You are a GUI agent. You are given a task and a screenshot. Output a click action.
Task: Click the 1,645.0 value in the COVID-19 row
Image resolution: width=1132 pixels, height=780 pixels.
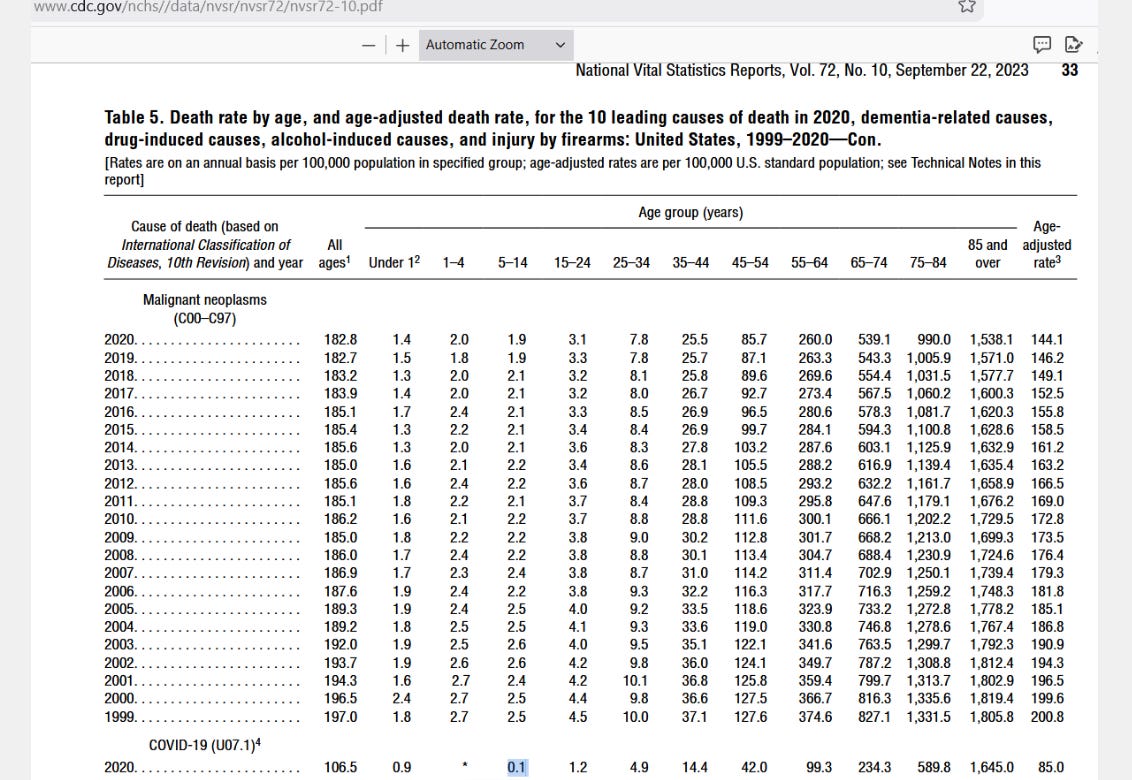[x=991, y=767]
